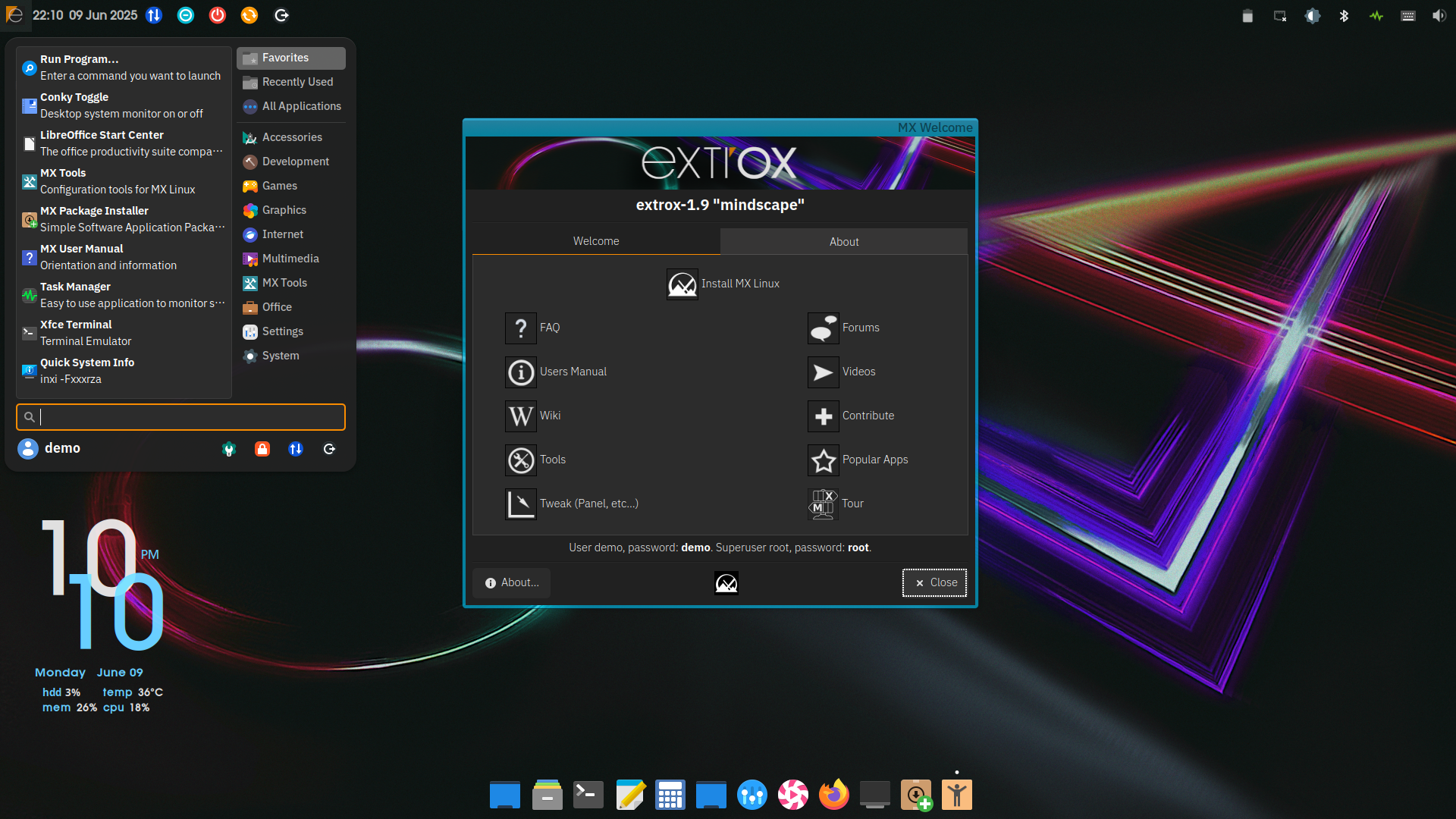The height and width of the screenshot is (819, 1456).
Task: Launch Conky Toggle from favorites
Action: tap(124, 105)
